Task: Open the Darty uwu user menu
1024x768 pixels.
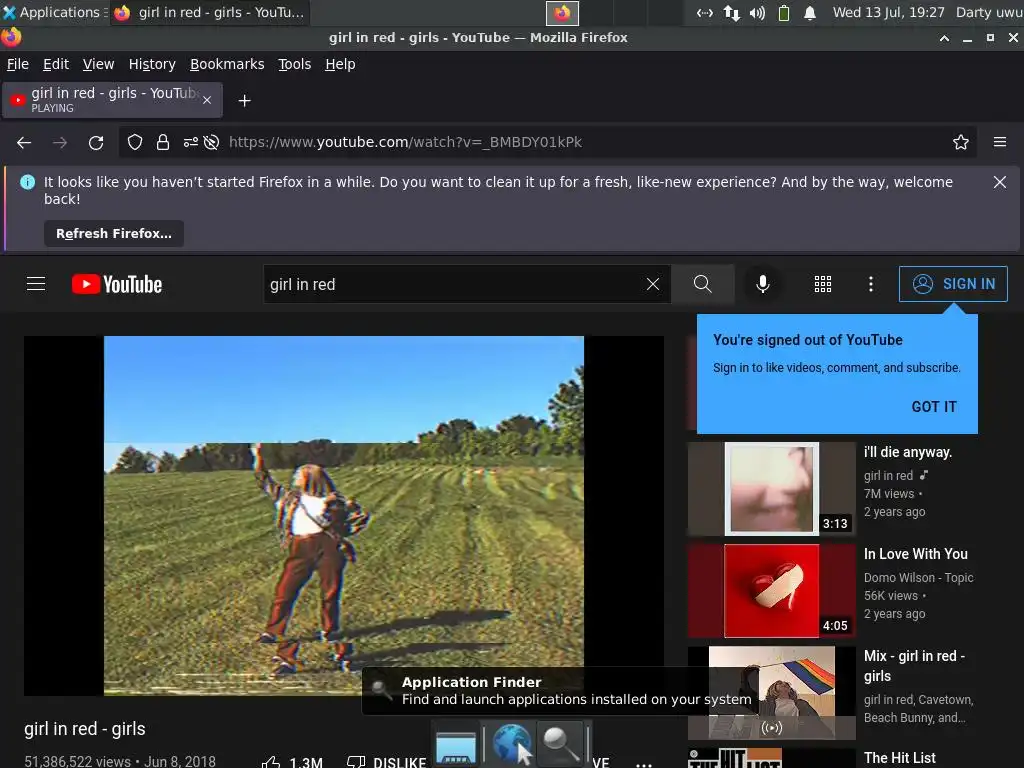Action: pos(989,12)
